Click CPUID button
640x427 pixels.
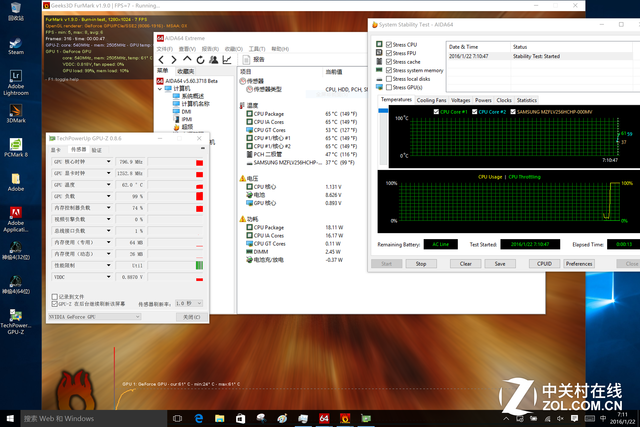click(x=544, y=264)
